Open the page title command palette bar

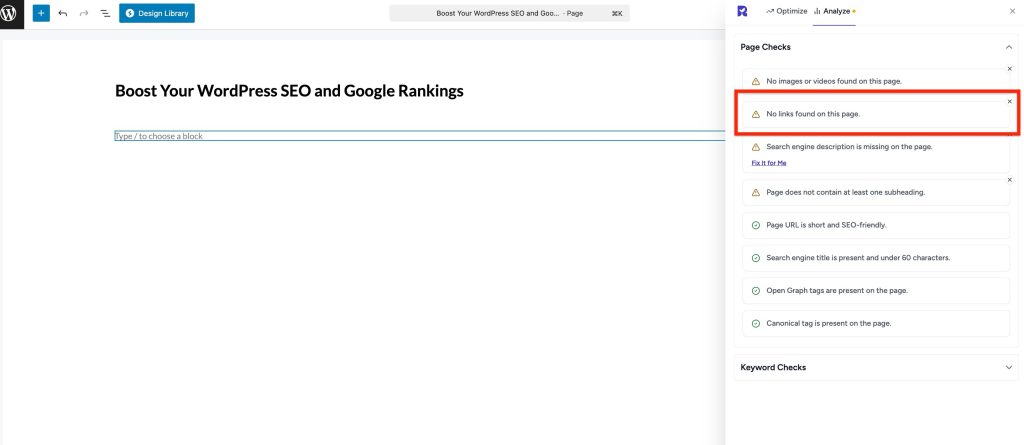(509, 14)
